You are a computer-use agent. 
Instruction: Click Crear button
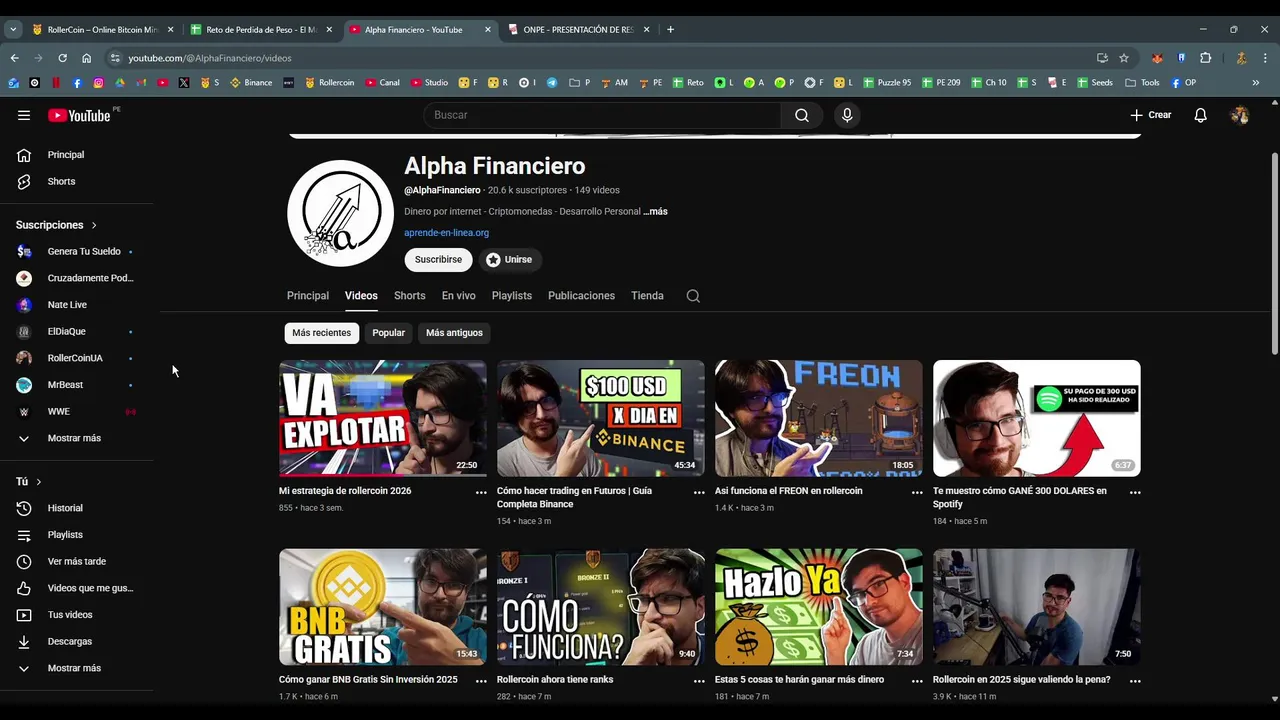point(1151,115)
